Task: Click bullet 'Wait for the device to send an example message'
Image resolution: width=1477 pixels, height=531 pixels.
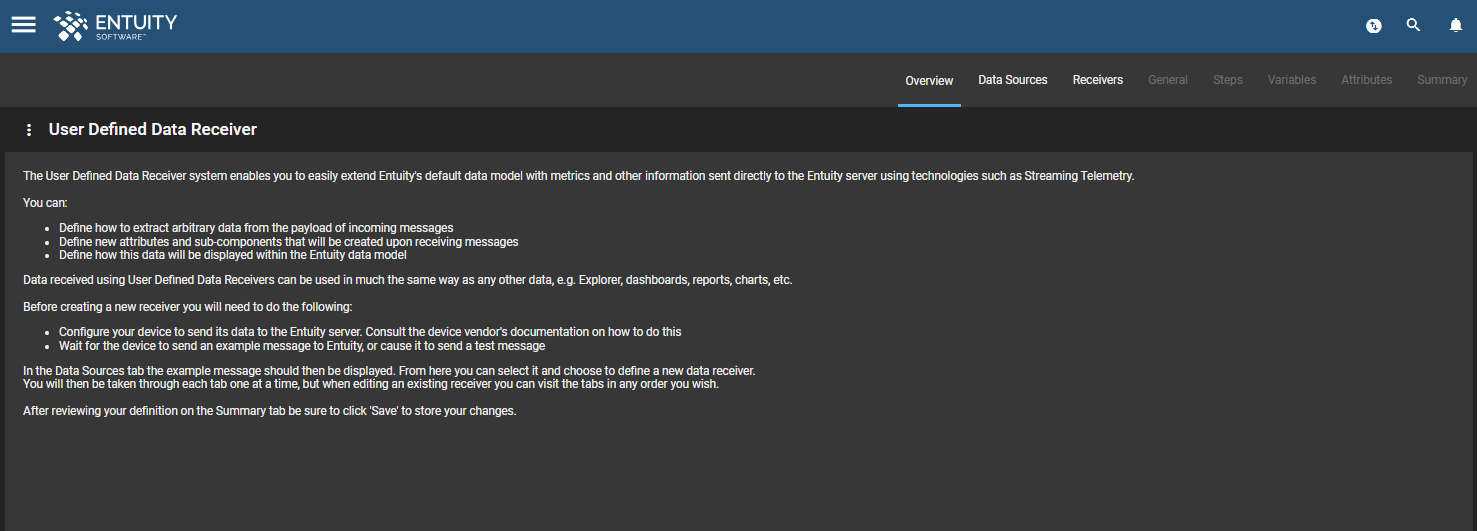Action: (x=302, y=345)
